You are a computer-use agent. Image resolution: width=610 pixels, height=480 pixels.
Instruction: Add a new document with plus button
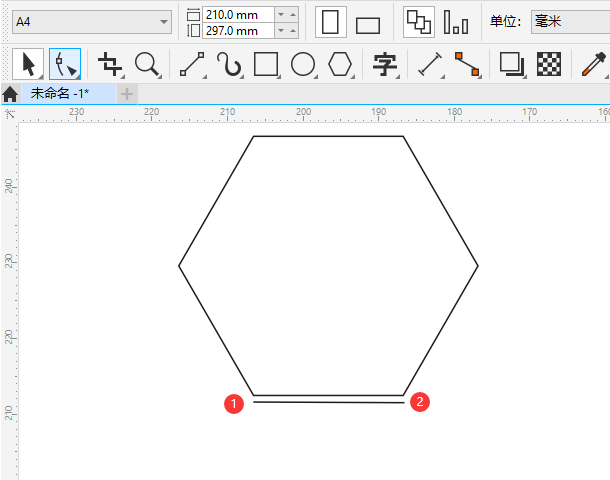128,94
